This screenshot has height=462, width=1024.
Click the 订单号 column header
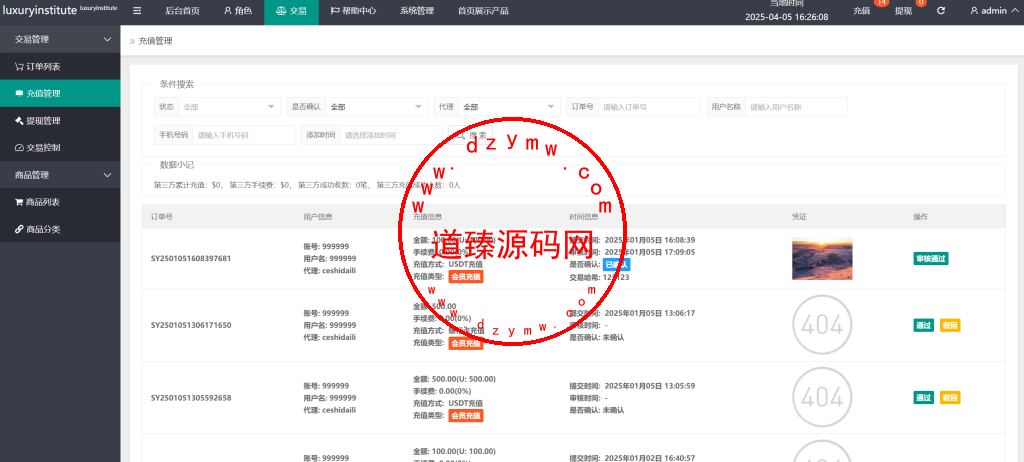tap(161, 216)
